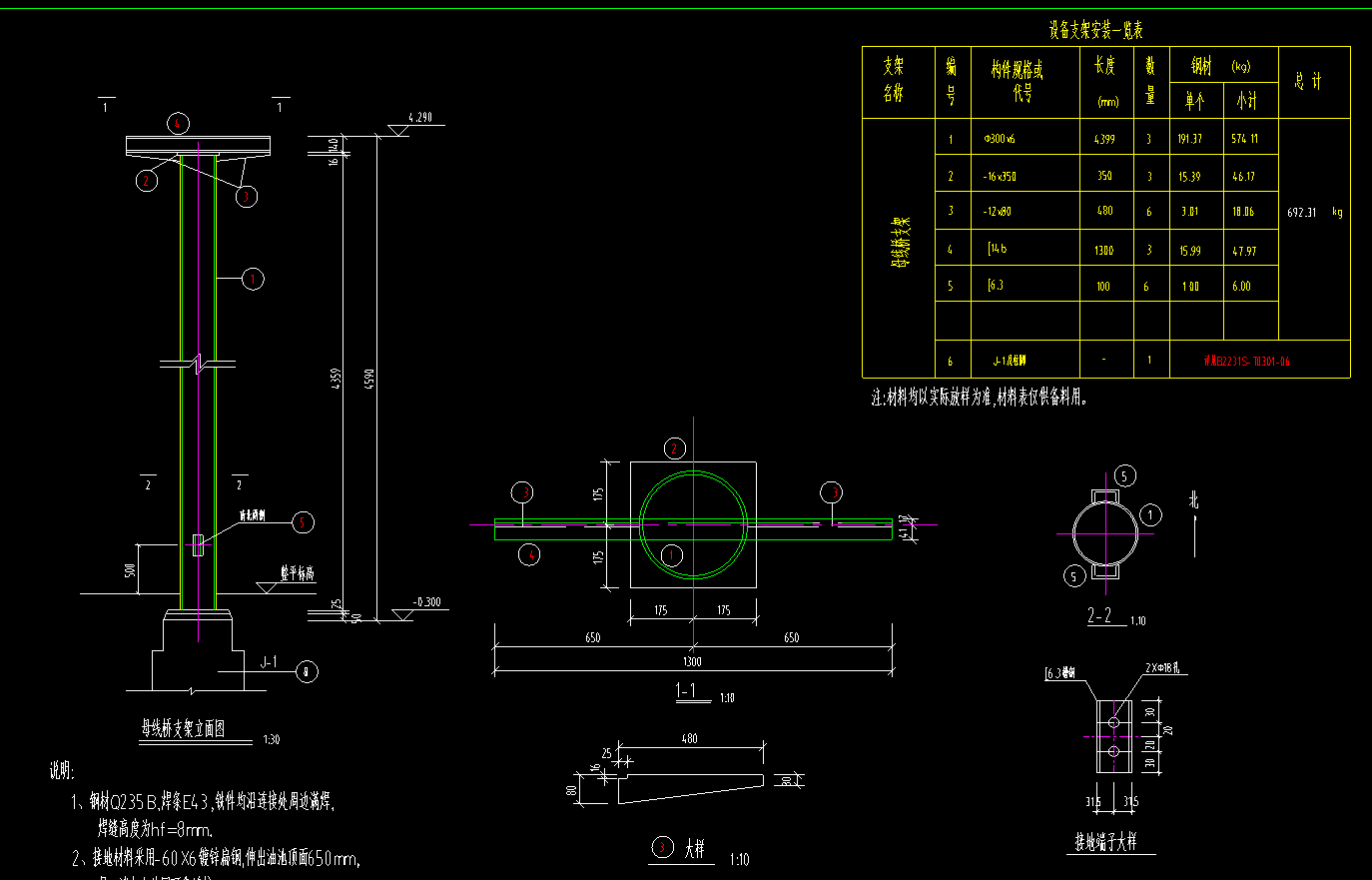Click the 整平标高 level label
This screenshot has width=1372, height=880.
(297, 573)
